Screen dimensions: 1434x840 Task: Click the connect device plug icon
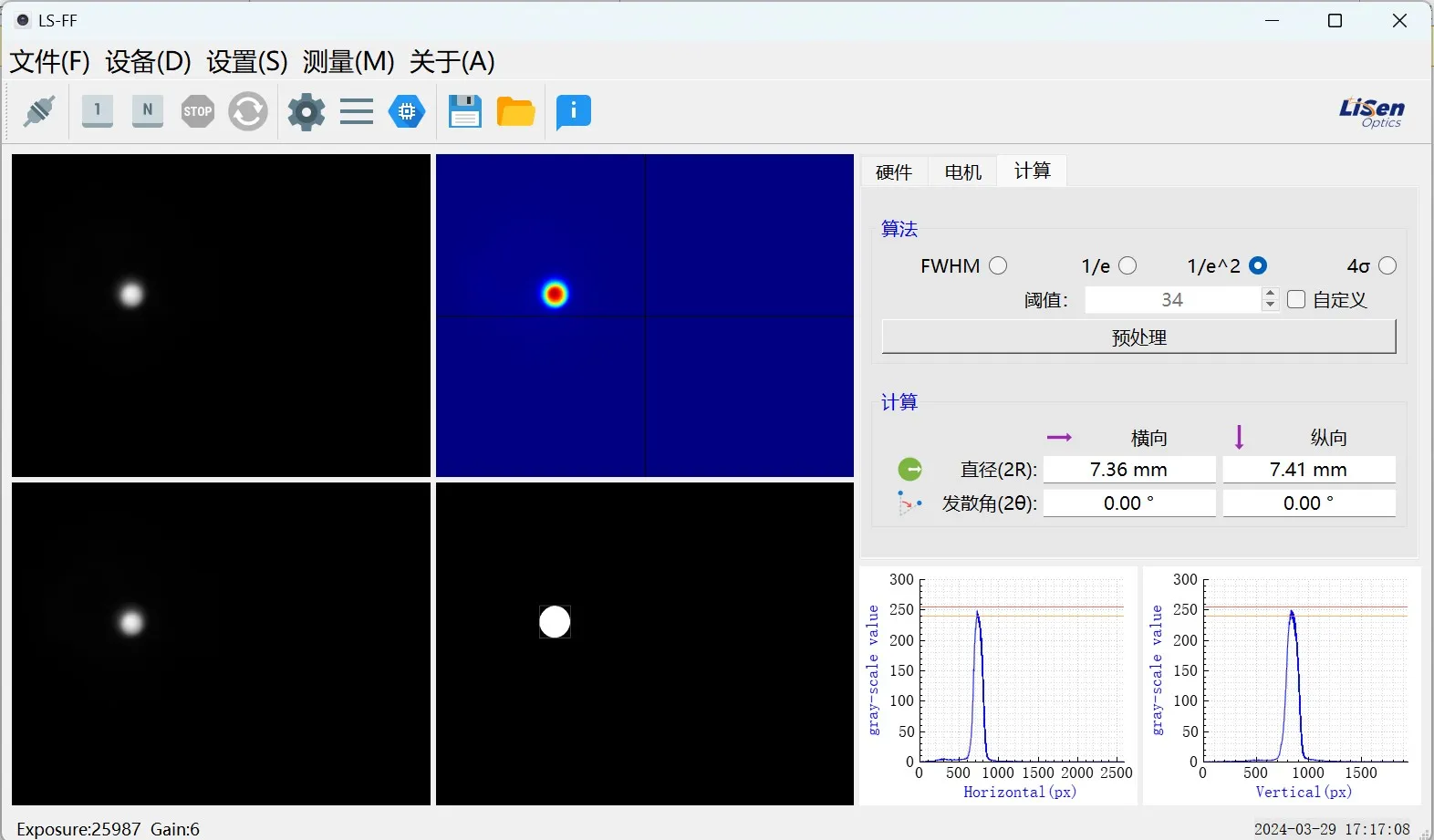(39, 111)
